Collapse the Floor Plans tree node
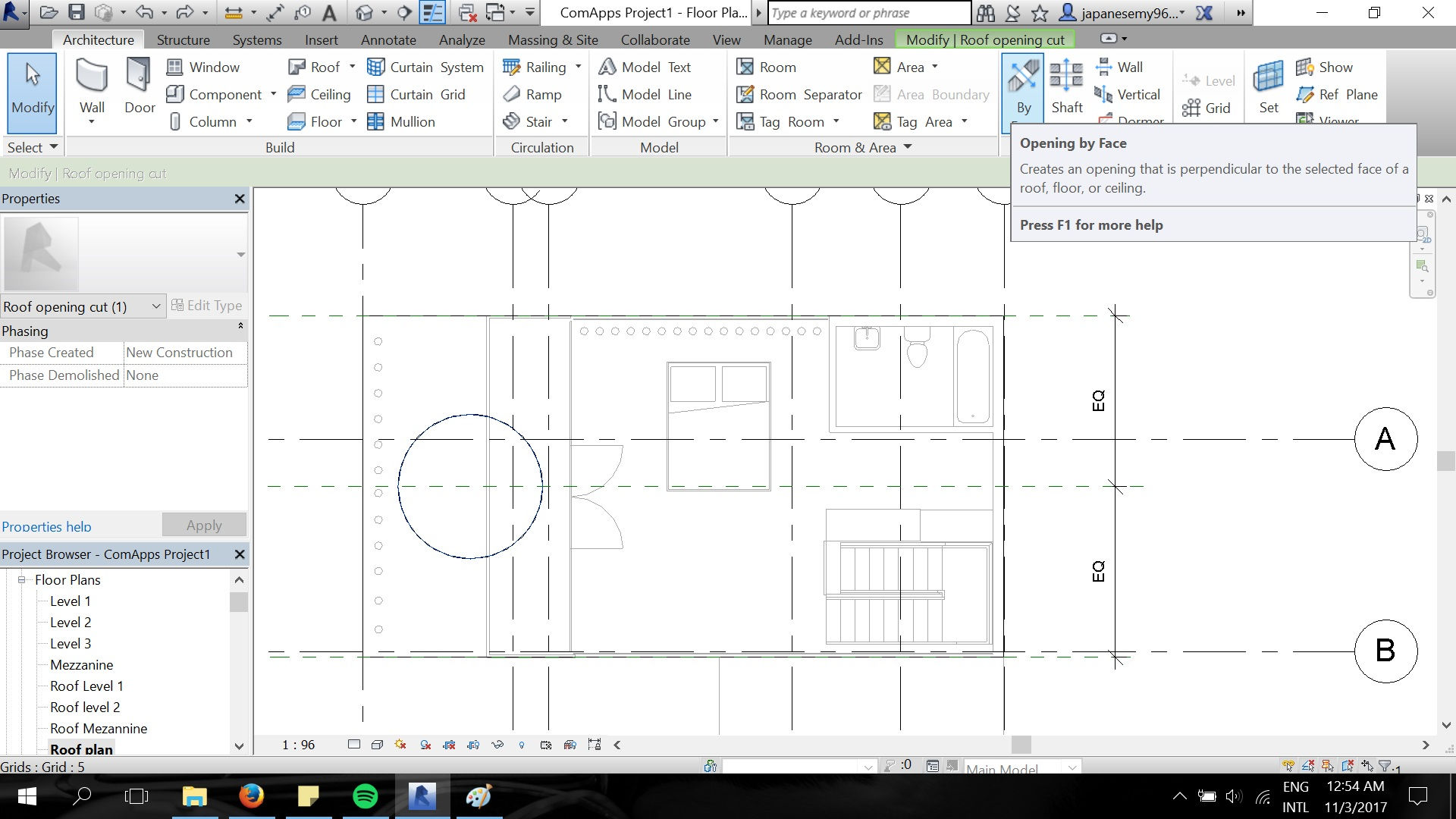This screenshot has height=819, width=1456. pyautogui.click(x=21, y=579)
